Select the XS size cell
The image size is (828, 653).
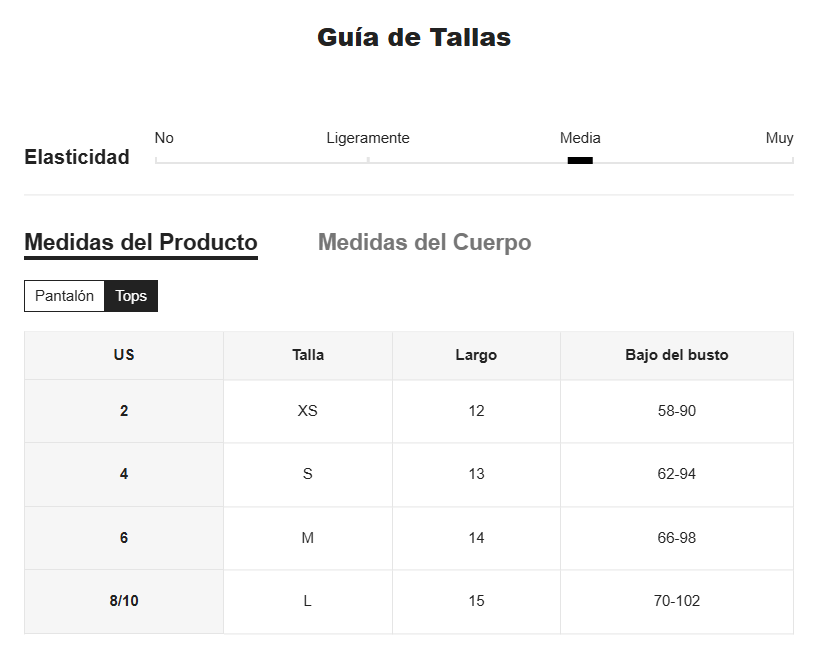point(308,411)
